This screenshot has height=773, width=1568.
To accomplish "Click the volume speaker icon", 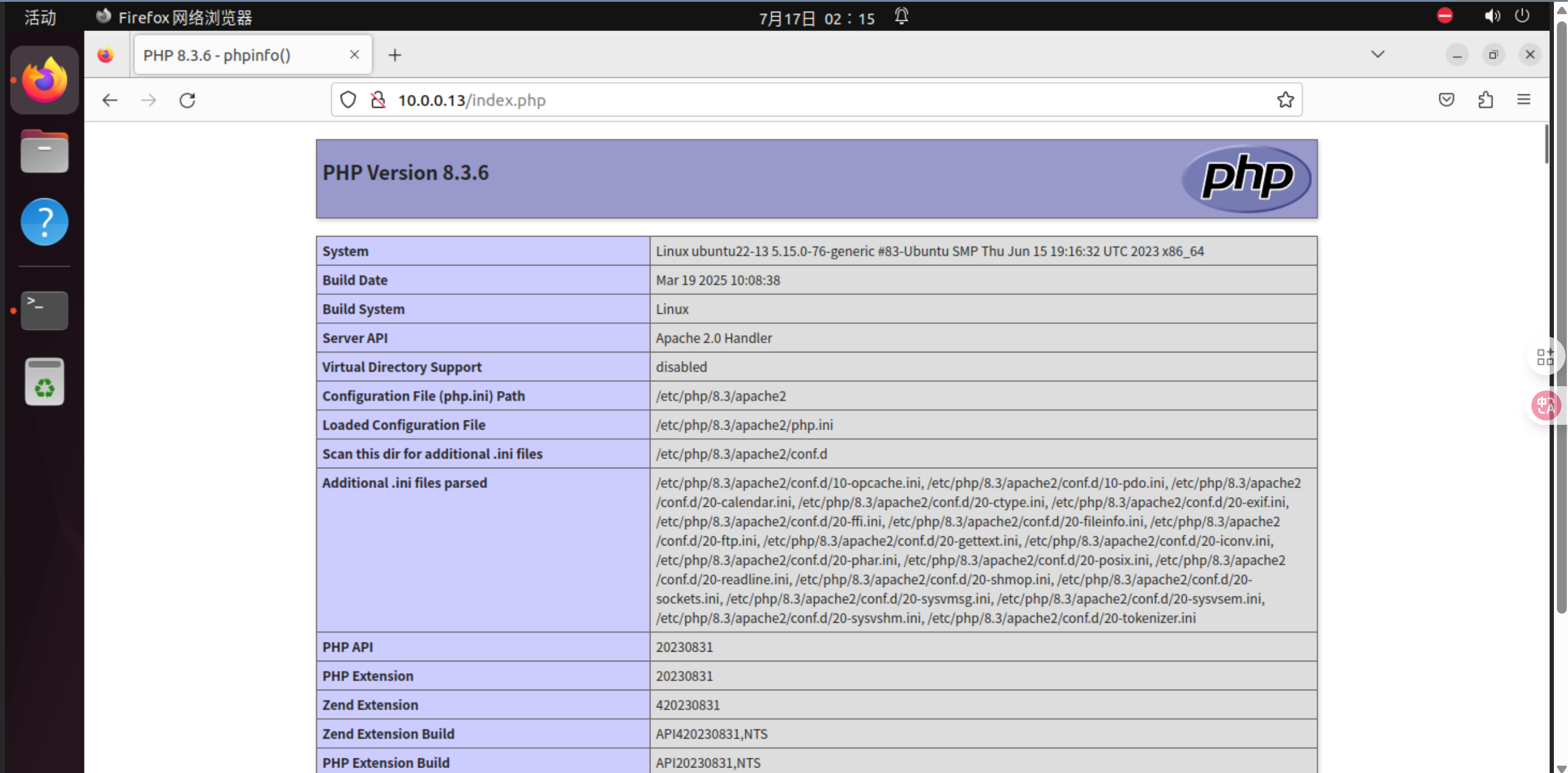I will (x=1492, y=16).
